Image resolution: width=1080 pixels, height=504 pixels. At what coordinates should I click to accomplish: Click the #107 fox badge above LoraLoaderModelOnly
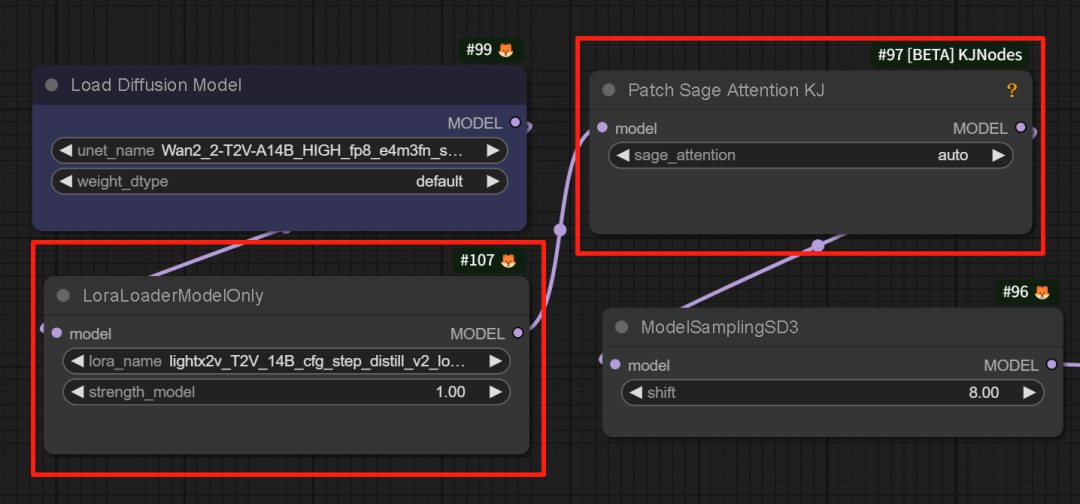(489, 261)
